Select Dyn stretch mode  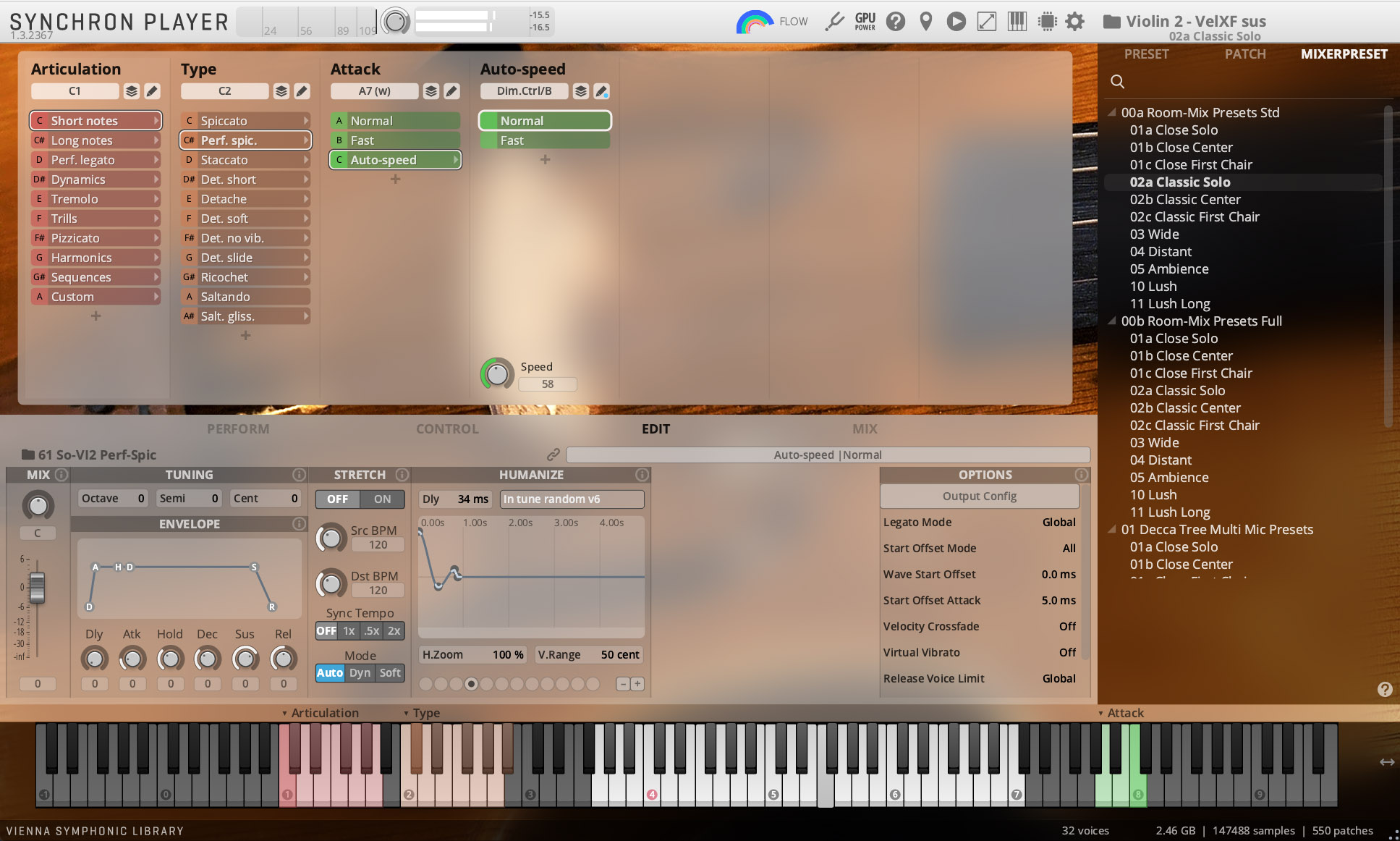click(360, 673)
